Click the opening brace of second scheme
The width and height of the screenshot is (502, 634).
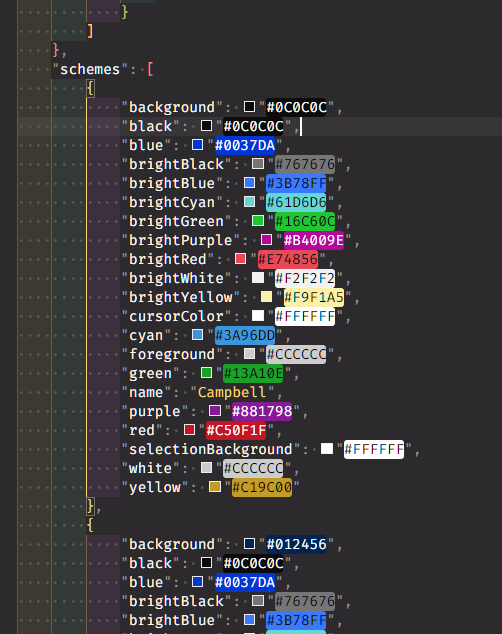click(x=91, y=525)
